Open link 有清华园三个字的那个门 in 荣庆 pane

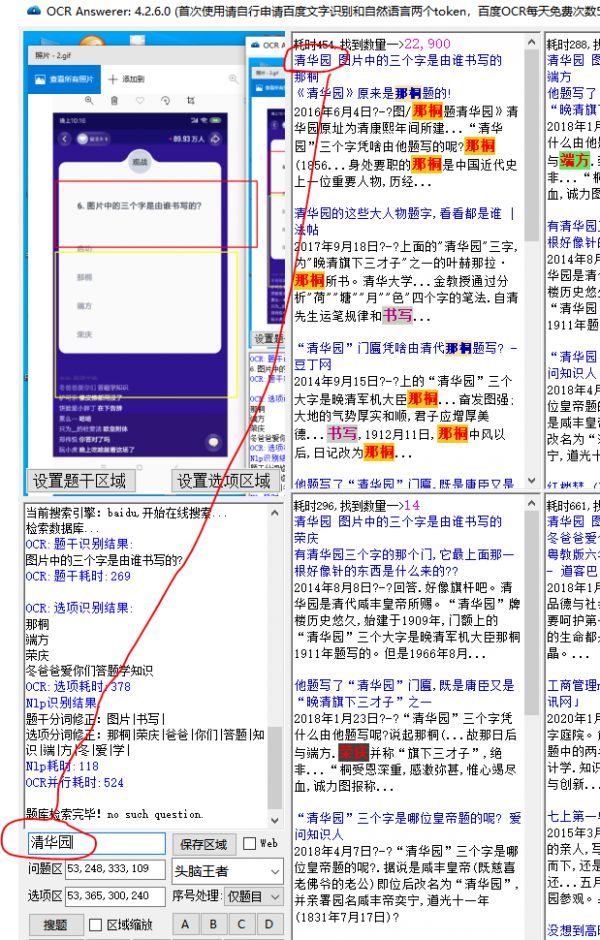click(404, 562)
